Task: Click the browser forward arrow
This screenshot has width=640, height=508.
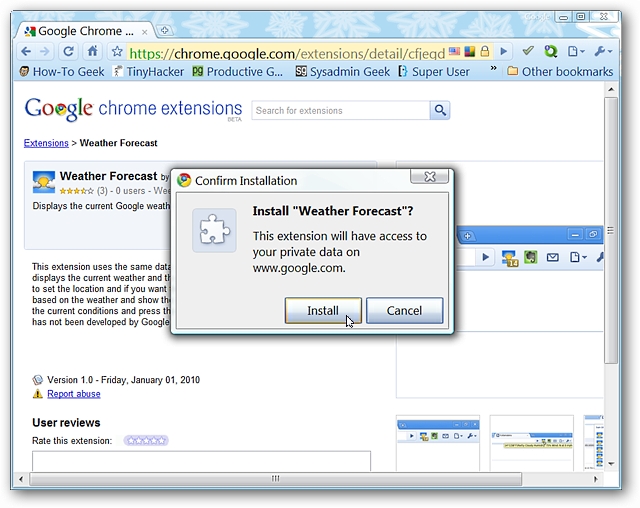Action: pyautogui.click(x=44, y=51)
